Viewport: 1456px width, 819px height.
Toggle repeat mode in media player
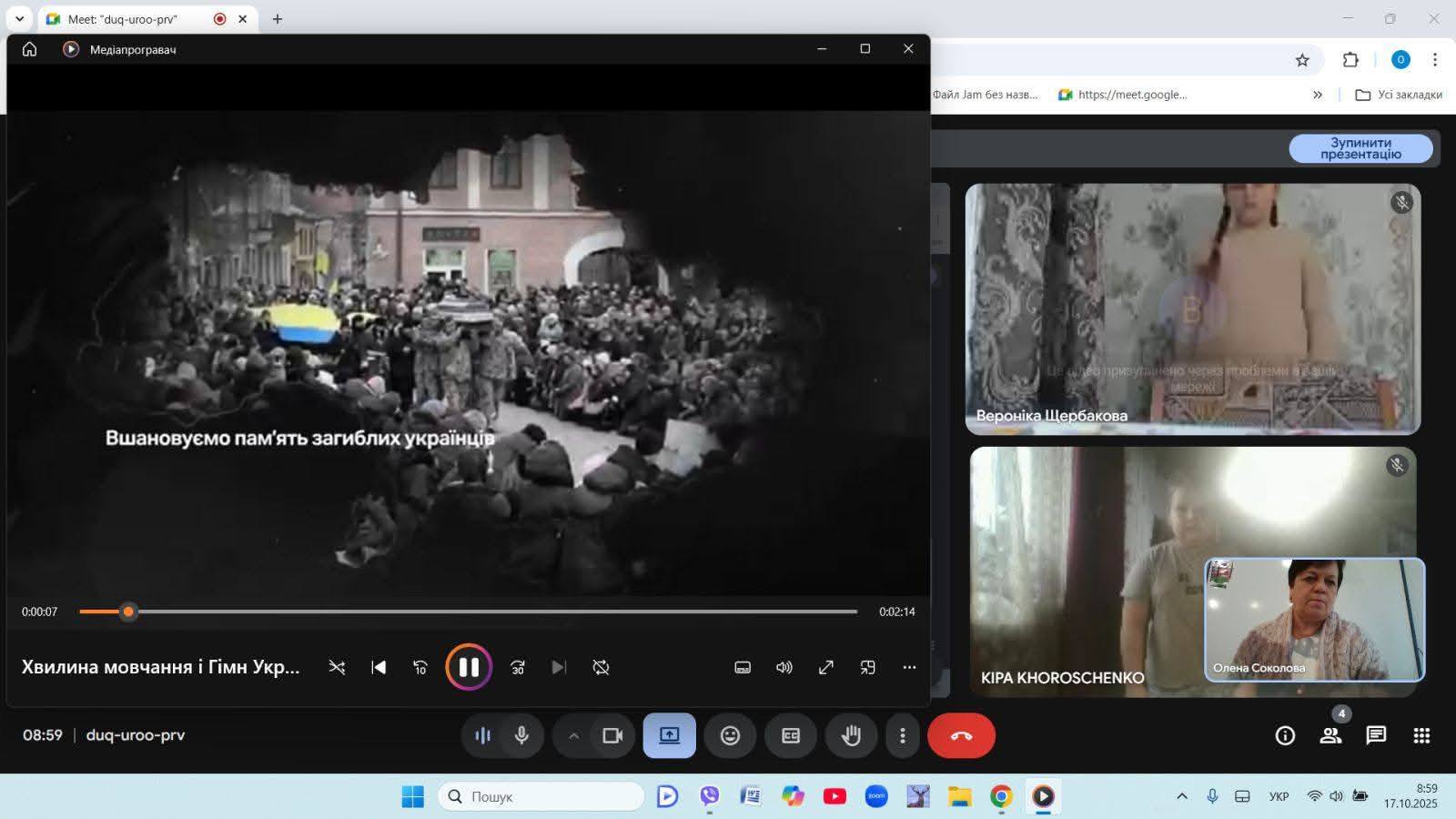601,667
